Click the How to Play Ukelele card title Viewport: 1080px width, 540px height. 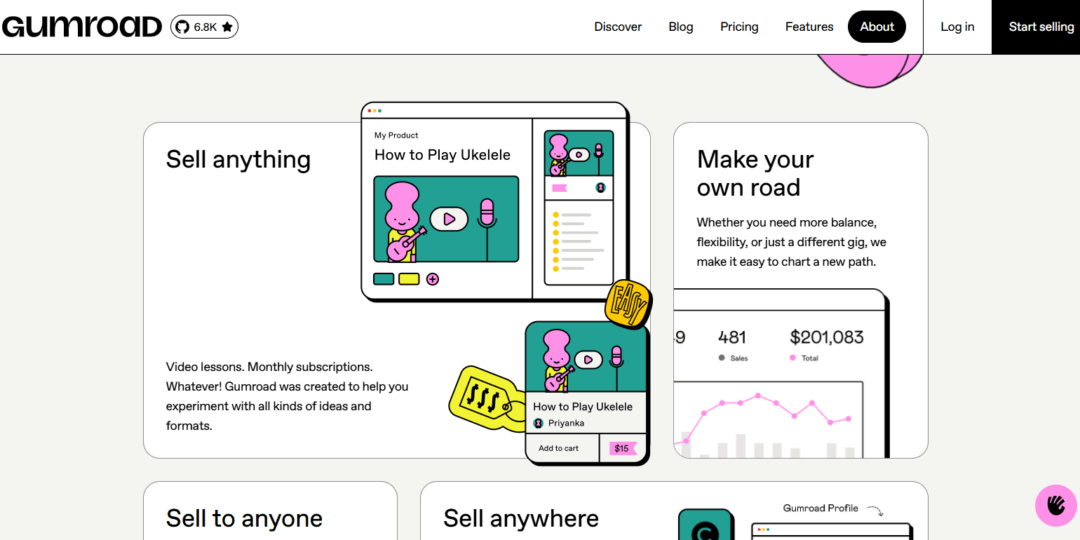click(583, 406)
